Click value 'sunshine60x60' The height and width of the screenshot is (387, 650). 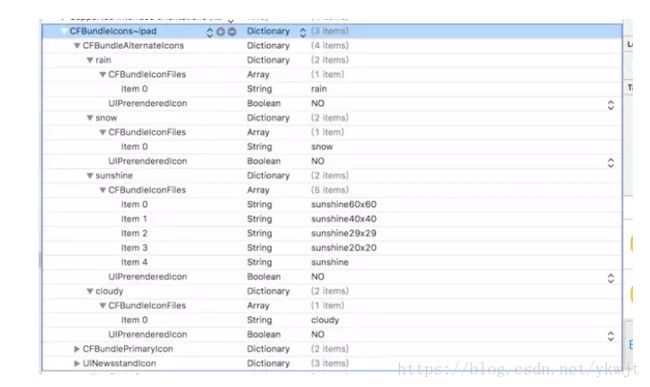(344, 204)
